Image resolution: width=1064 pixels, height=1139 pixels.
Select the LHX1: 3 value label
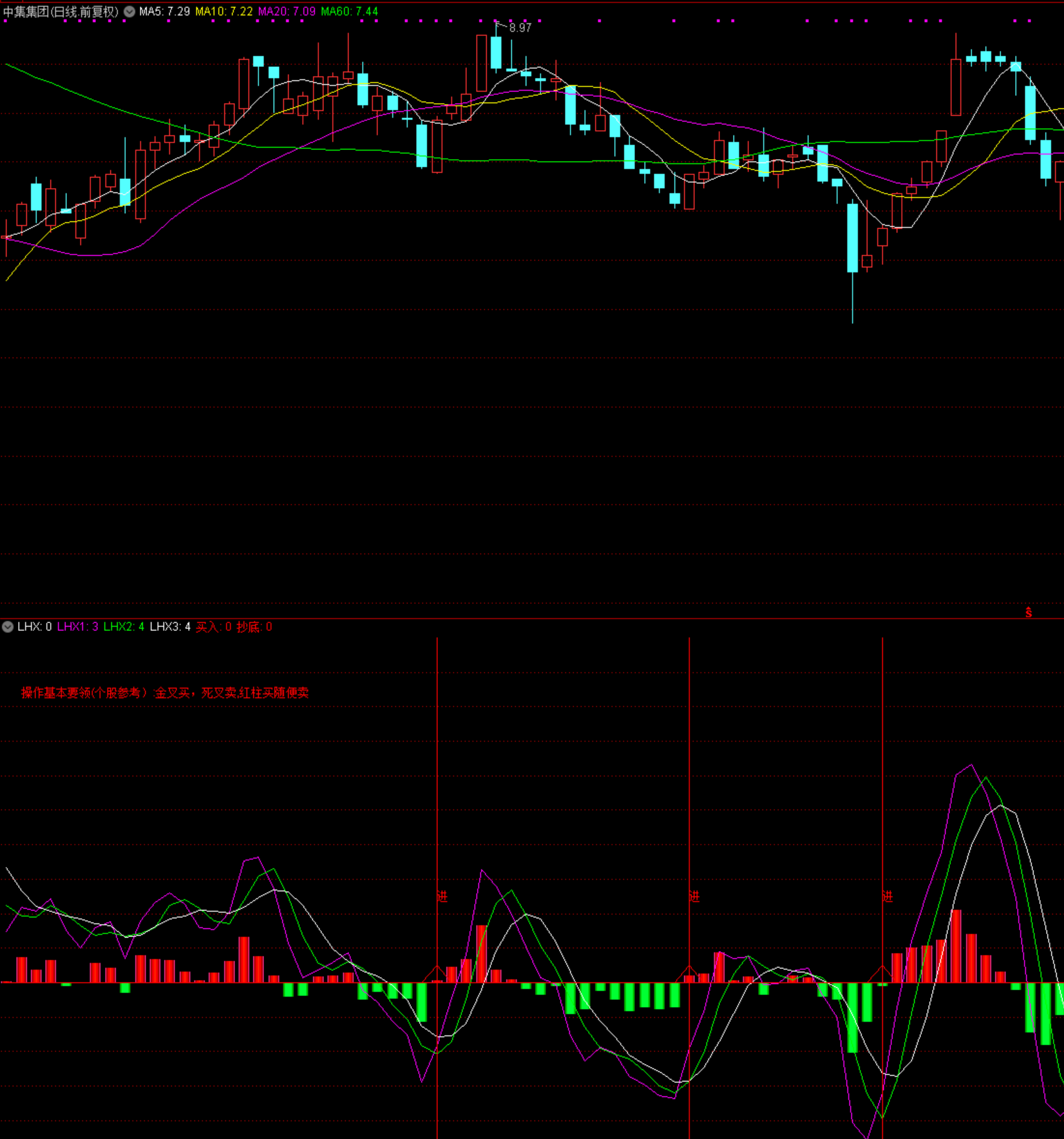click(x=78, y=626)
